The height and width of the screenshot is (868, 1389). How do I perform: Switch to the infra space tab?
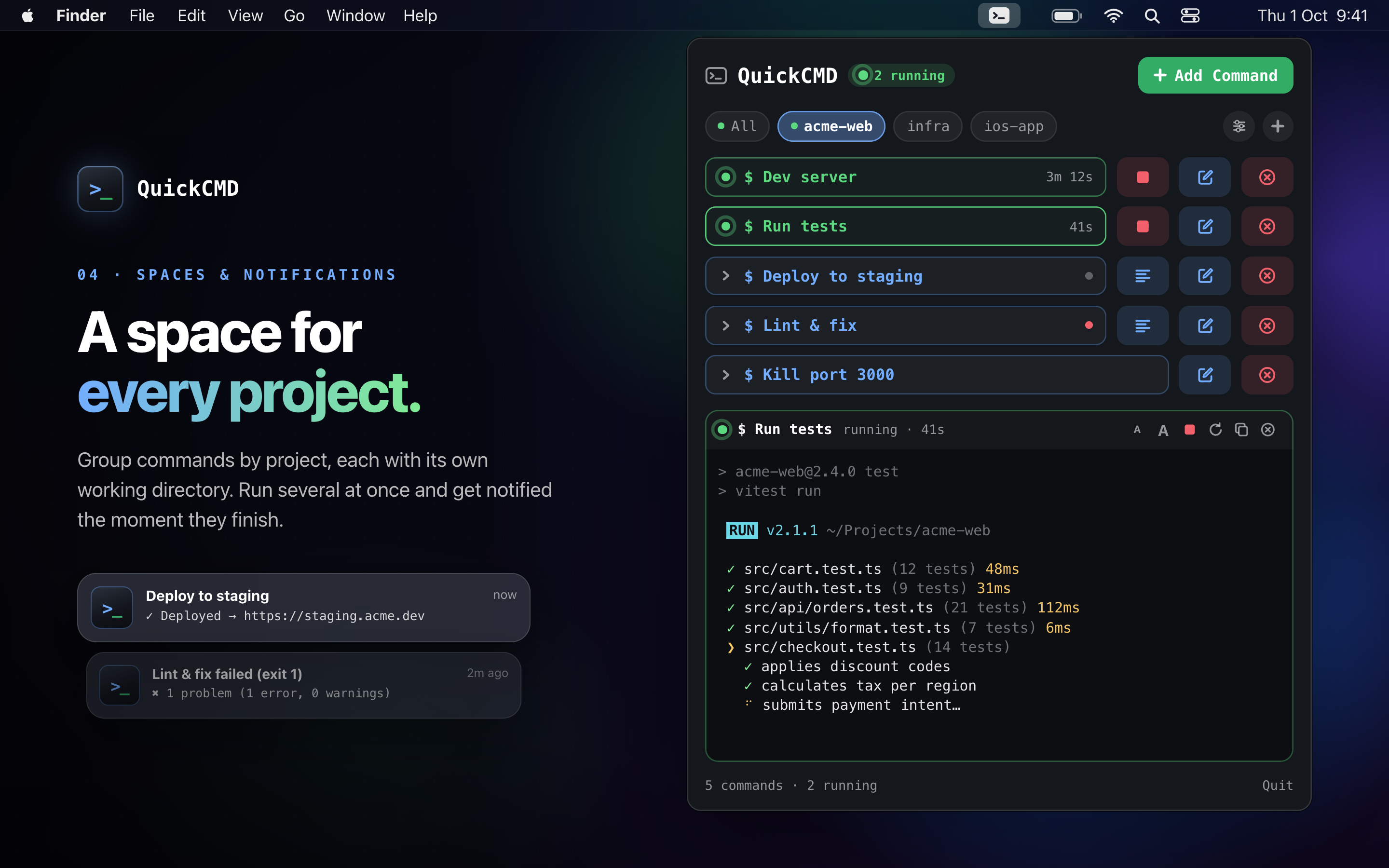point(927,126)
